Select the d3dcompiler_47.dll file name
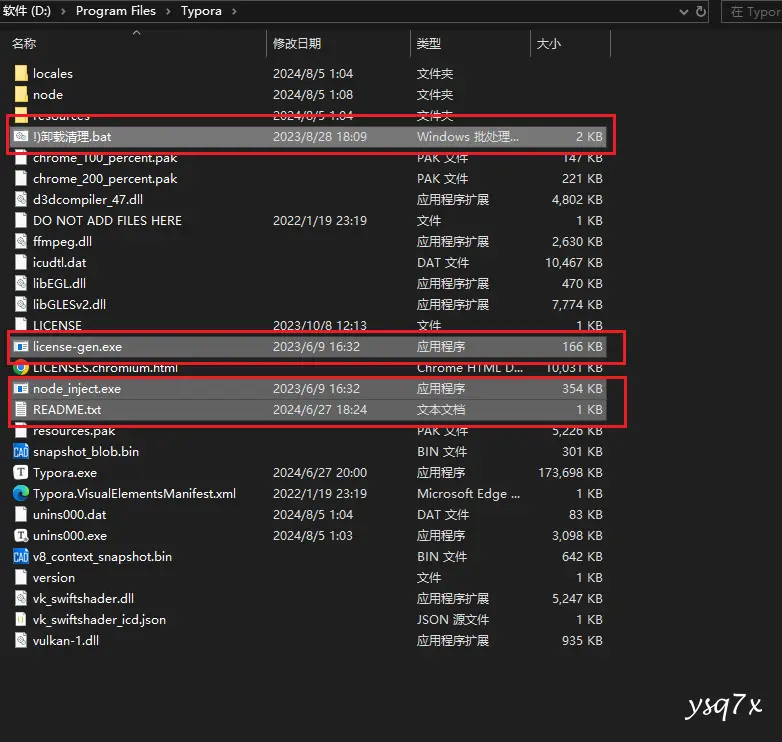 [88, 199]
